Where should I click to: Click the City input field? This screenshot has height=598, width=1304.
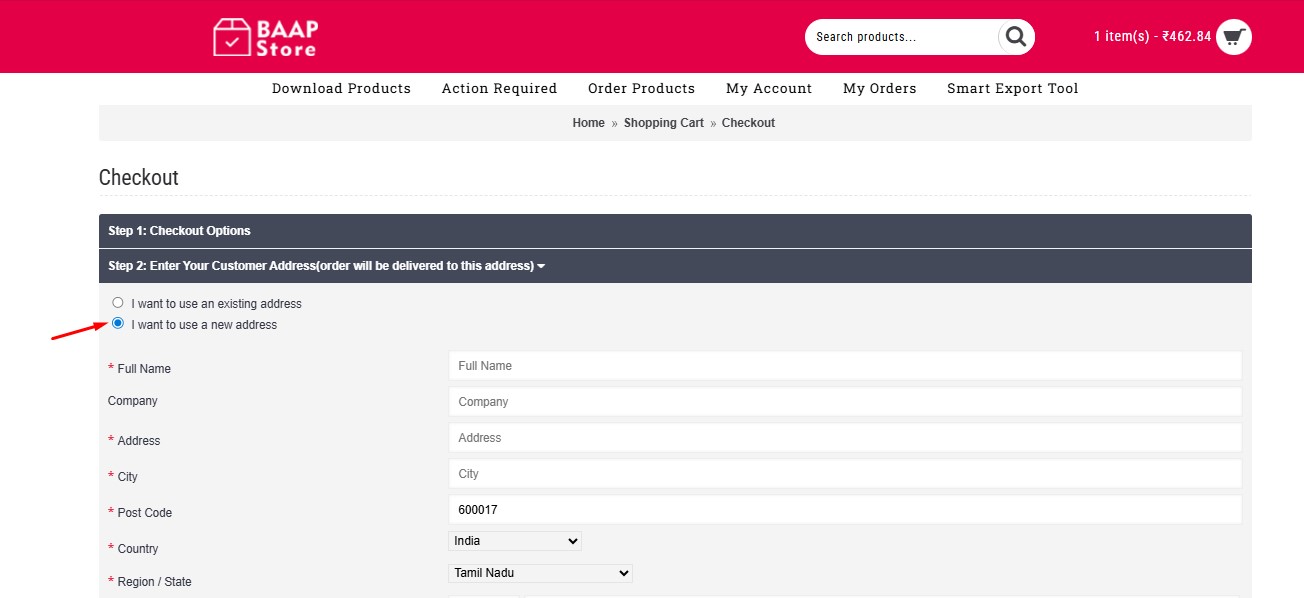[844, 474]
